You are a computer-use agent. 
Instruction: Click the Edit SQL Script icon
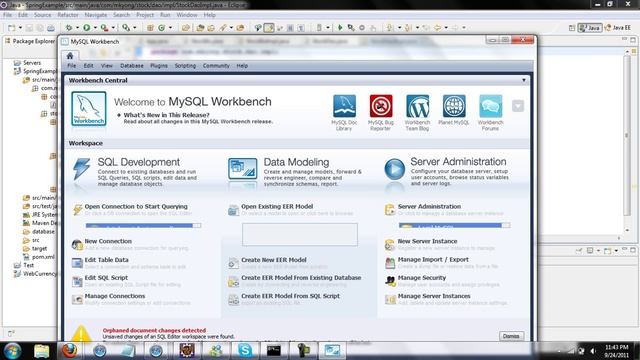pyautogui.click(x=77, y=281)
